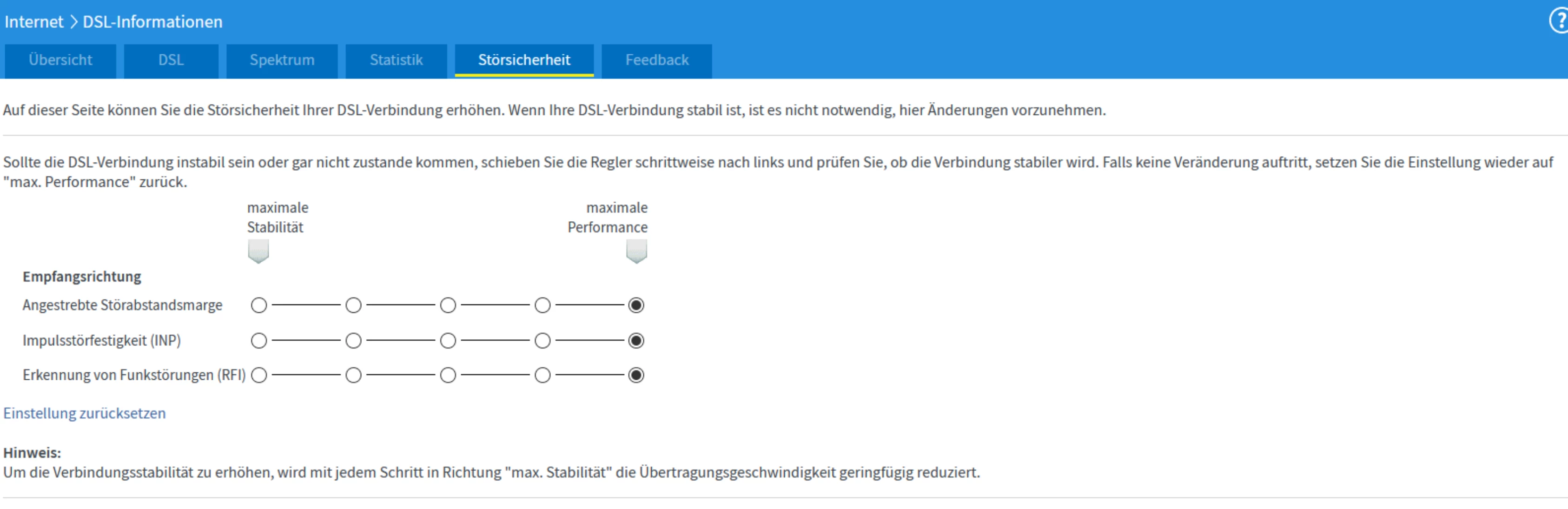This screenshot has height=509, width=1568.
Task: Choose middle option for Impulsstörfestigkeit (INP)
Action: click(448, 340)
